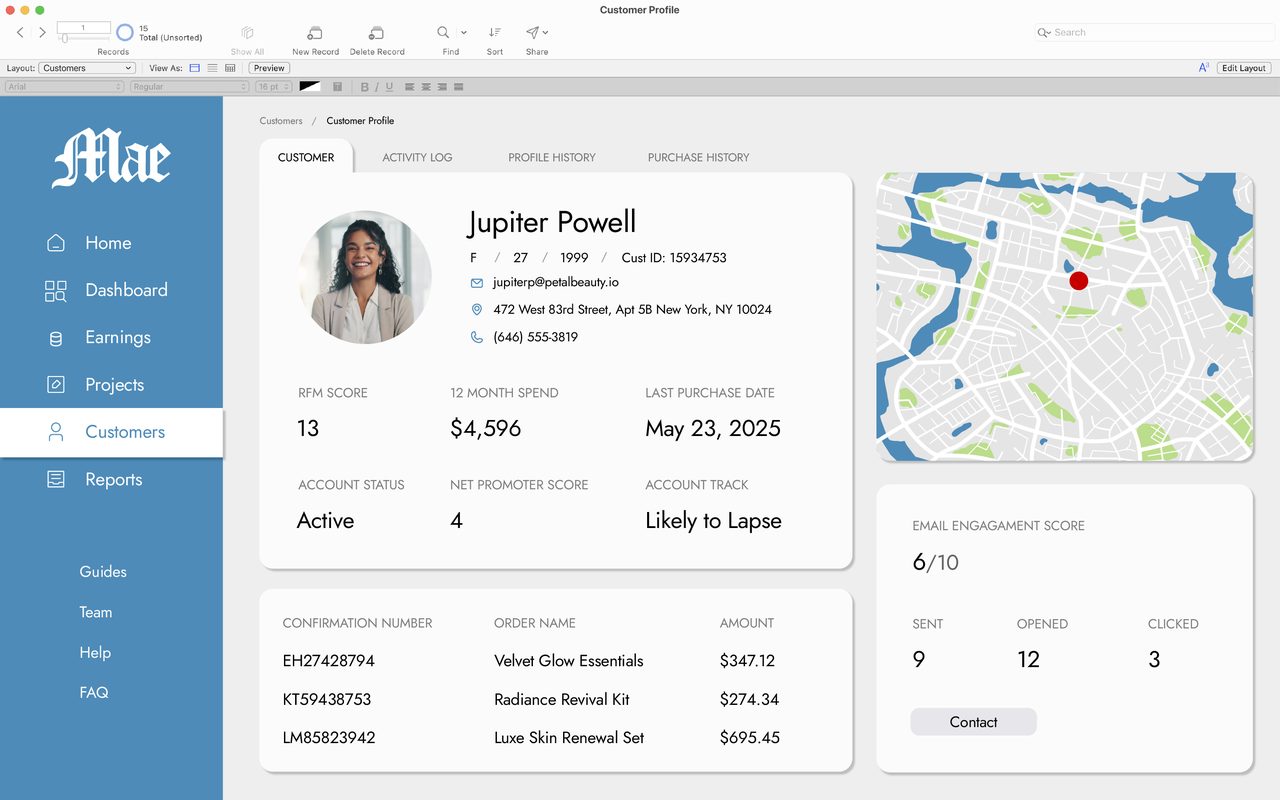The height and width of the screenshot is (800, 1280).
Task: Toggle bold text formatting
Action: [365, 87]
